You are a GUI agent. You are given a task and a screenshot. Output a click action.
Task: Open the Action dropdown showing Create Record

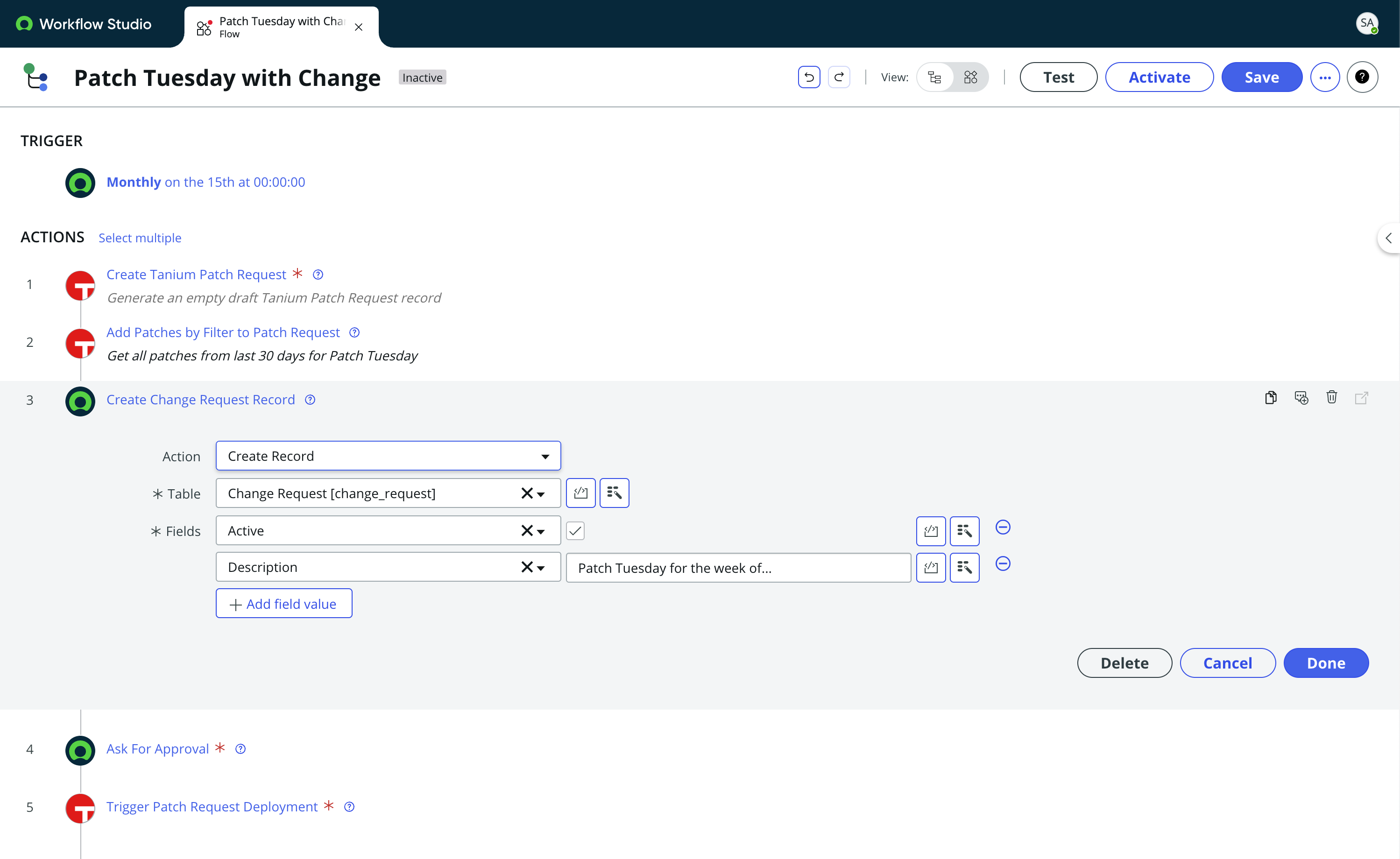tap(388, 456)
